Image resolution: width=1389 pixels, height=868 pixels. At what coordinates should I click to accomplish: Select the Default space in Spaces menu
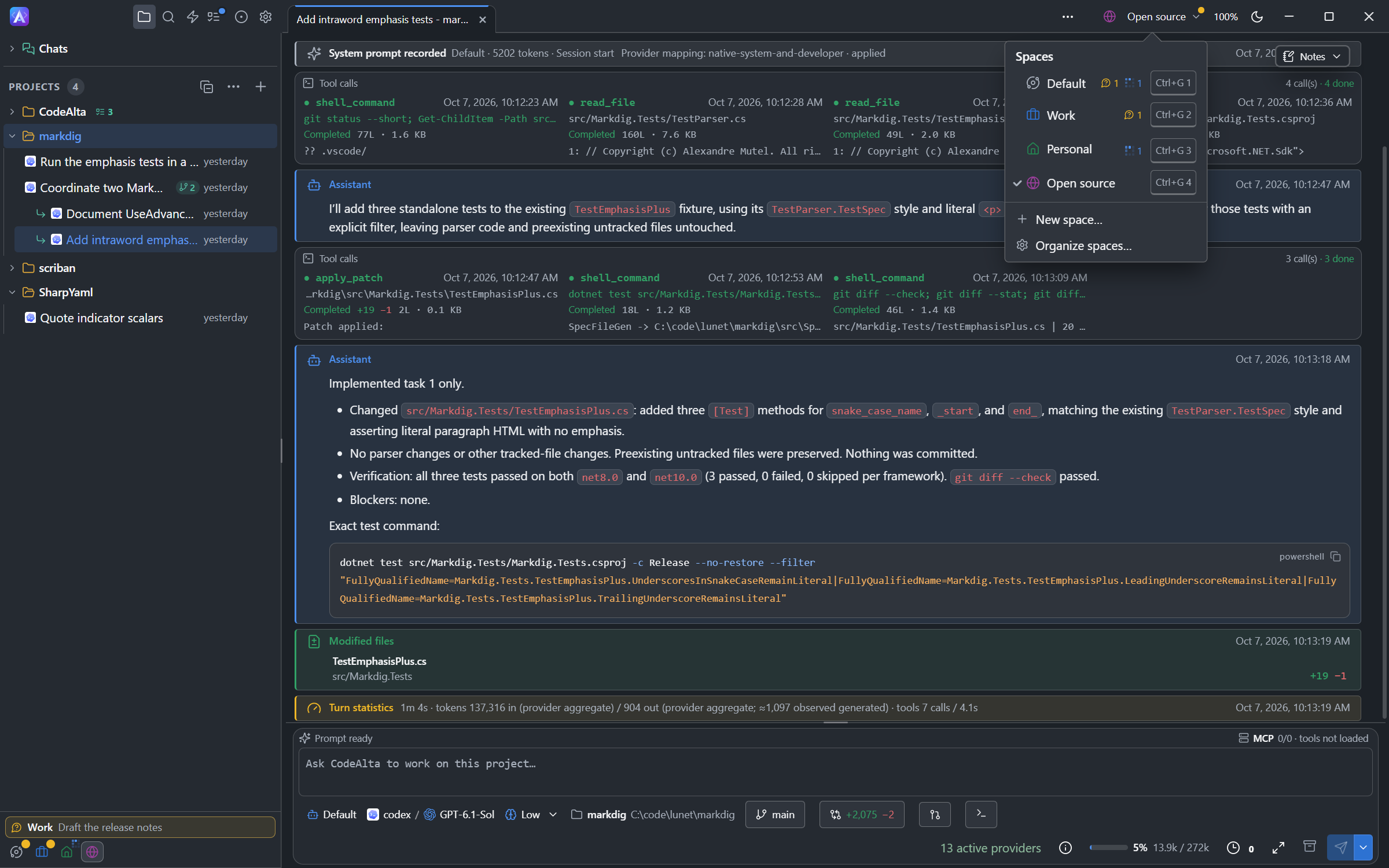pos(1106,83)
